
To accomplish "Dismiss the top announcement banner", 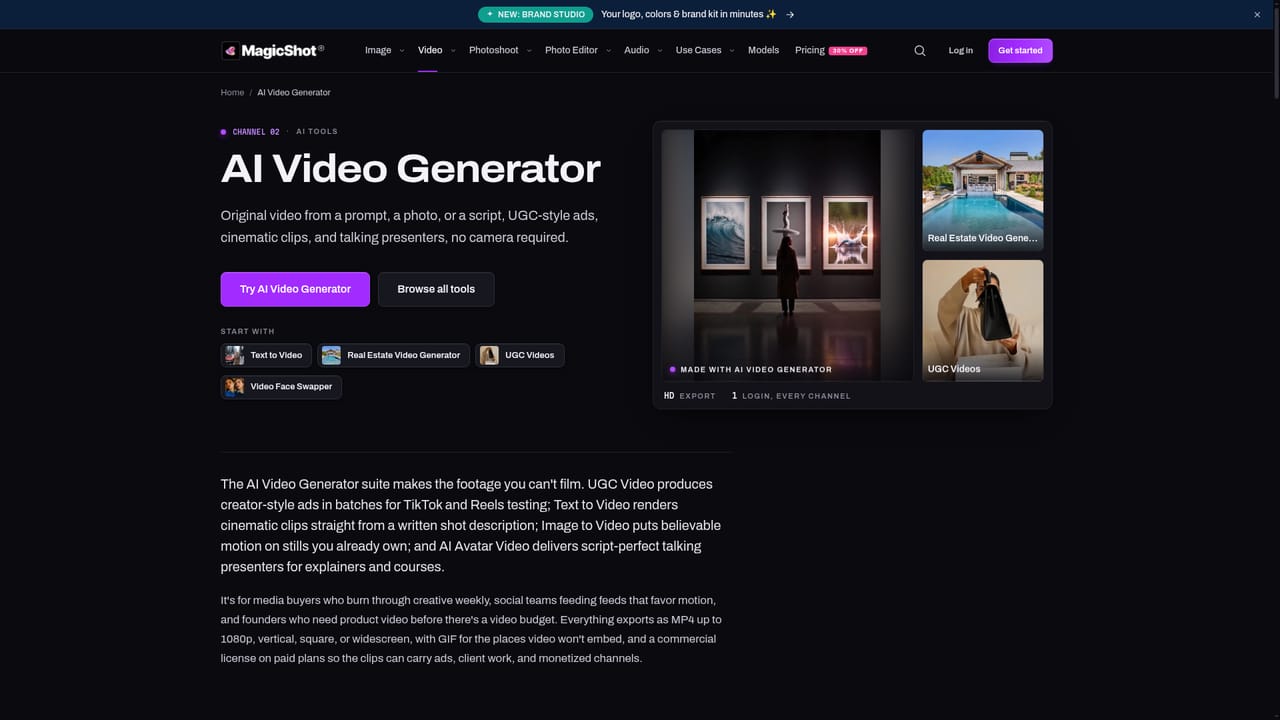I will coord(1257,15).
